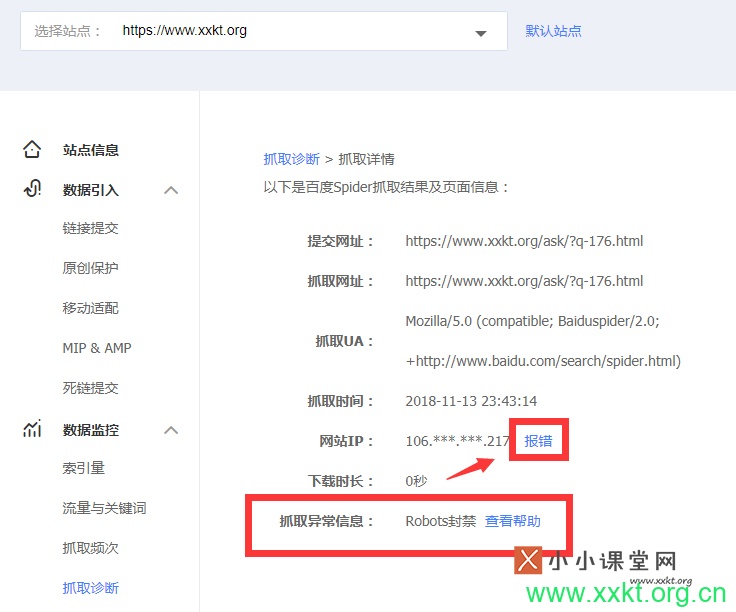The width and height of the screenshot is (736, 612).
Task: Click the 提交网址 URL value
Action: (524, 241)
